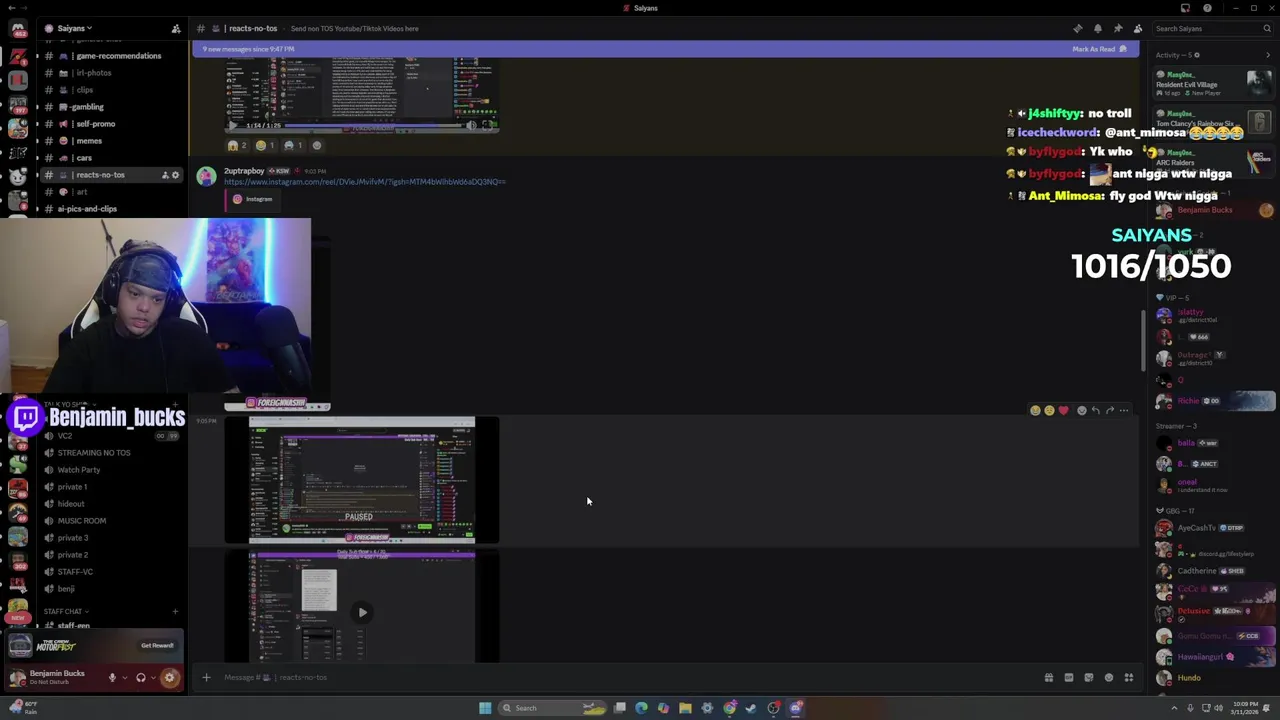Open Discord help icon in title bar

(x=1207, y=8)
